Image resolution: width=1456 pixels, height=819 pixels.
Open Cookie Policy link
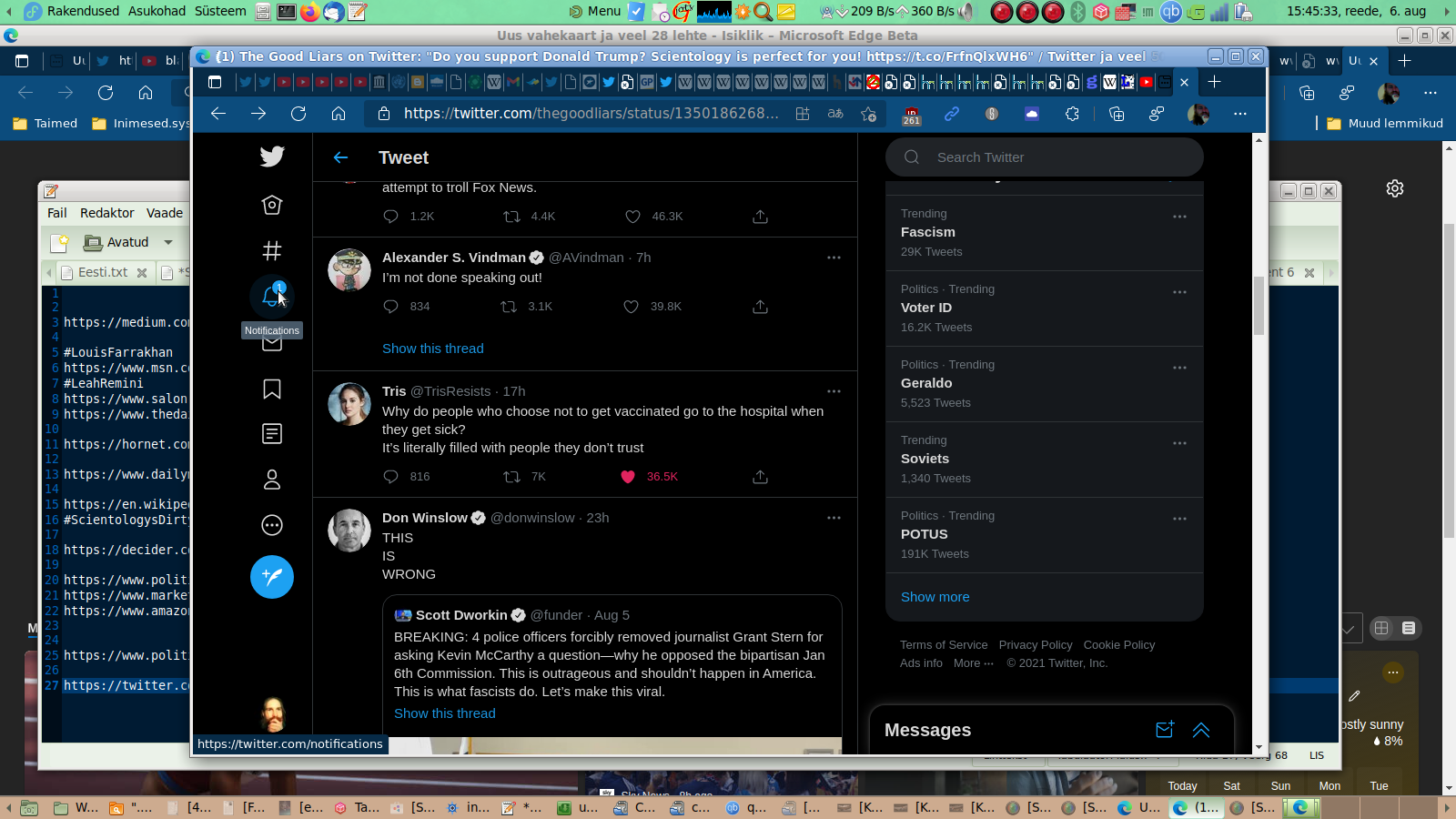click(x=1119, y=645)
